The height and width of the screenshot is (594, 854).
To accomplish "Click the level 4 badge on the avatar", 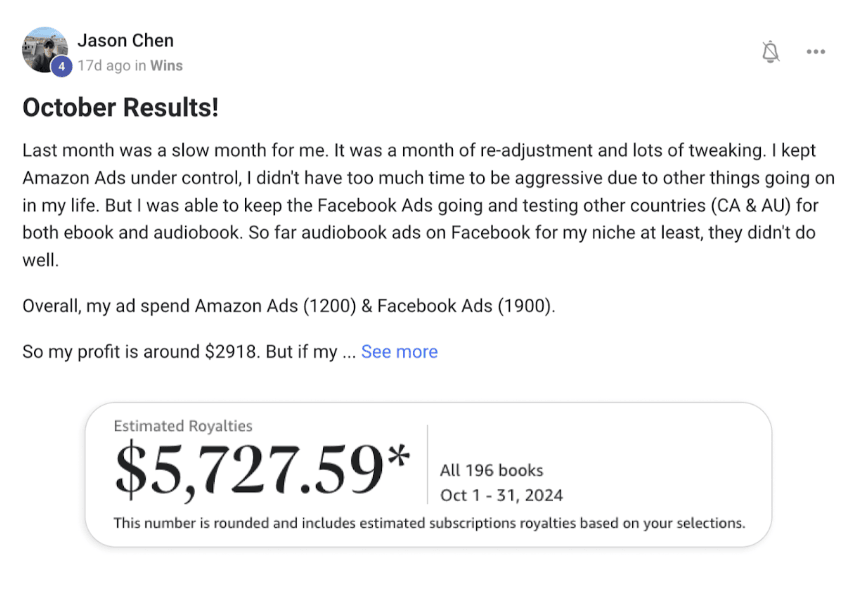I will pos(60,66).
